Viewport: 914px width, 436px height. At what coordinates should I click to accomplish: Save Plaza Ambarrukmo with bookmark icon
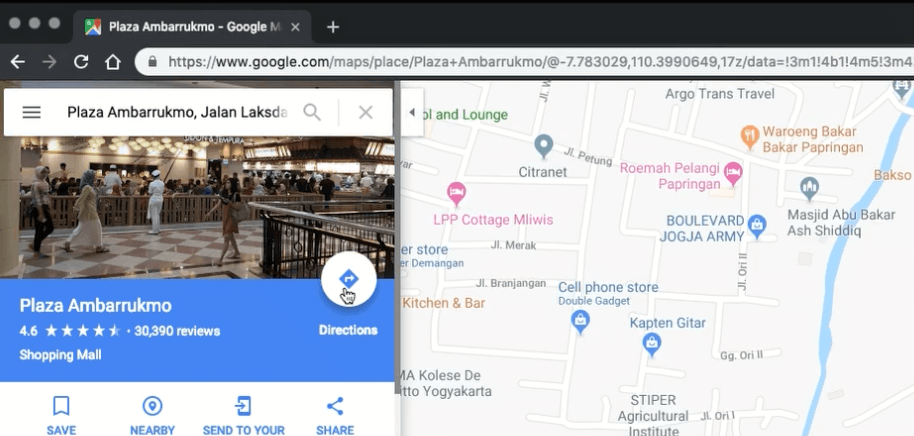pos(61,406)
